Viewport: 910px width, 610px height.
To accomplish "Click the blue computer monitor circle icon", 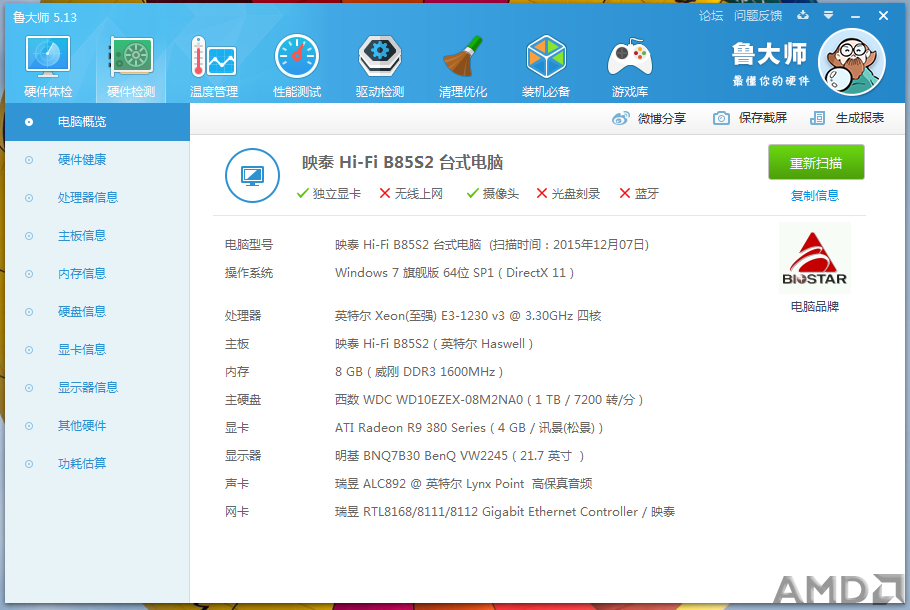I will [252, 175].
